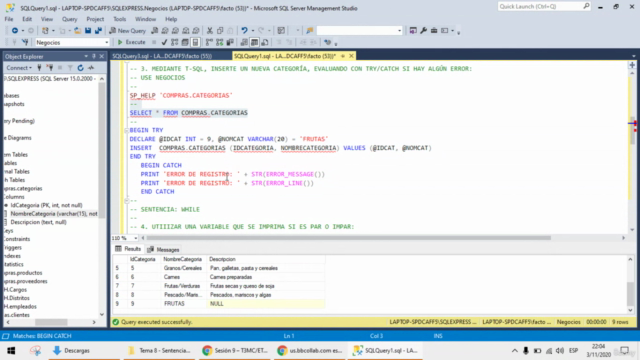Click Specify Values for Template Parameters icon
Image resolution: width=640 pixels, height=360 pixels.
tap(327, 42)
